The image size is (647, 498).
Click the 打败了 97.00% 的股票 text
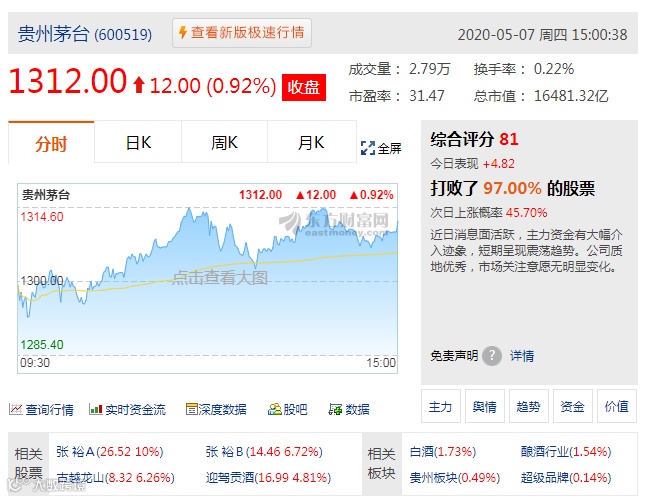[x=513, y=189]
